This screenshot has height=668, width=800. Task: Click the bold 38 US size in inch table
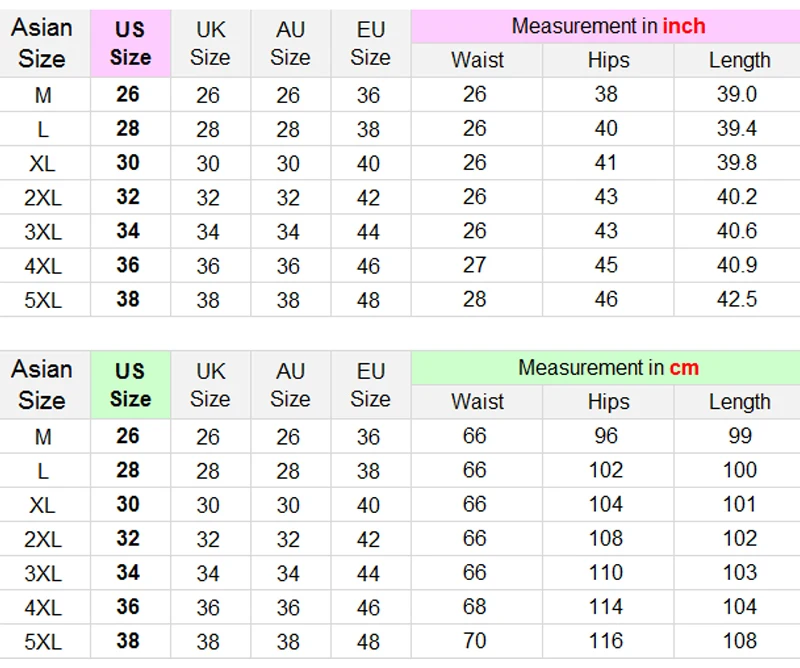128,299
